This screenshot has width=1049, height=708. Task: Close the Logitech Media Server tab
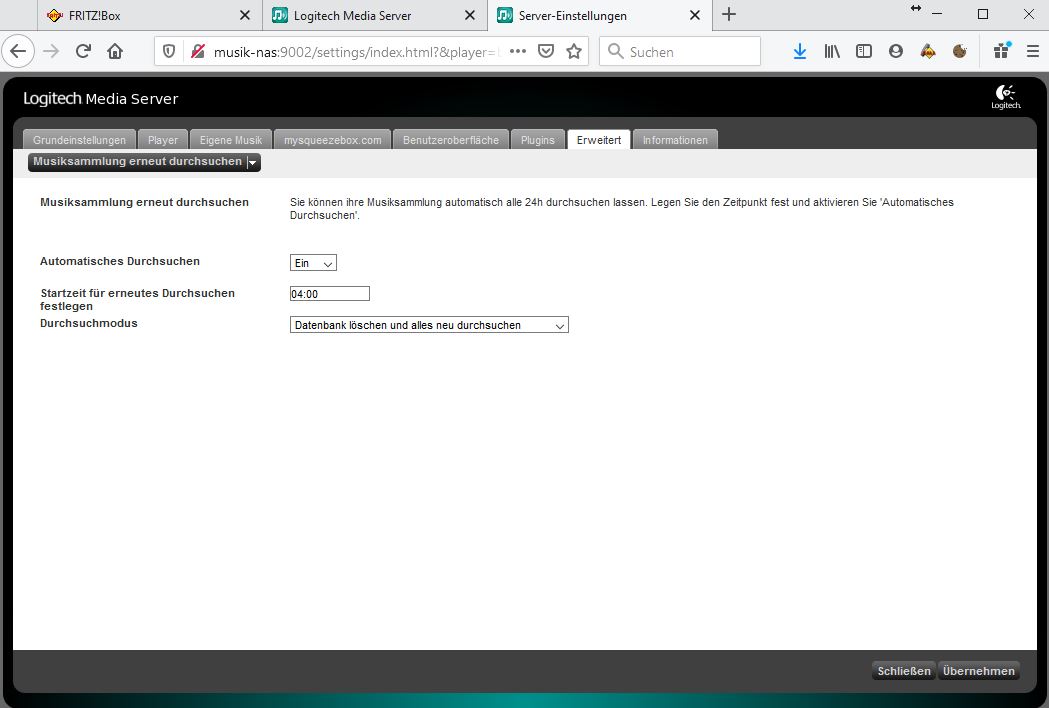pyautogui.click(x=470, y=15)
